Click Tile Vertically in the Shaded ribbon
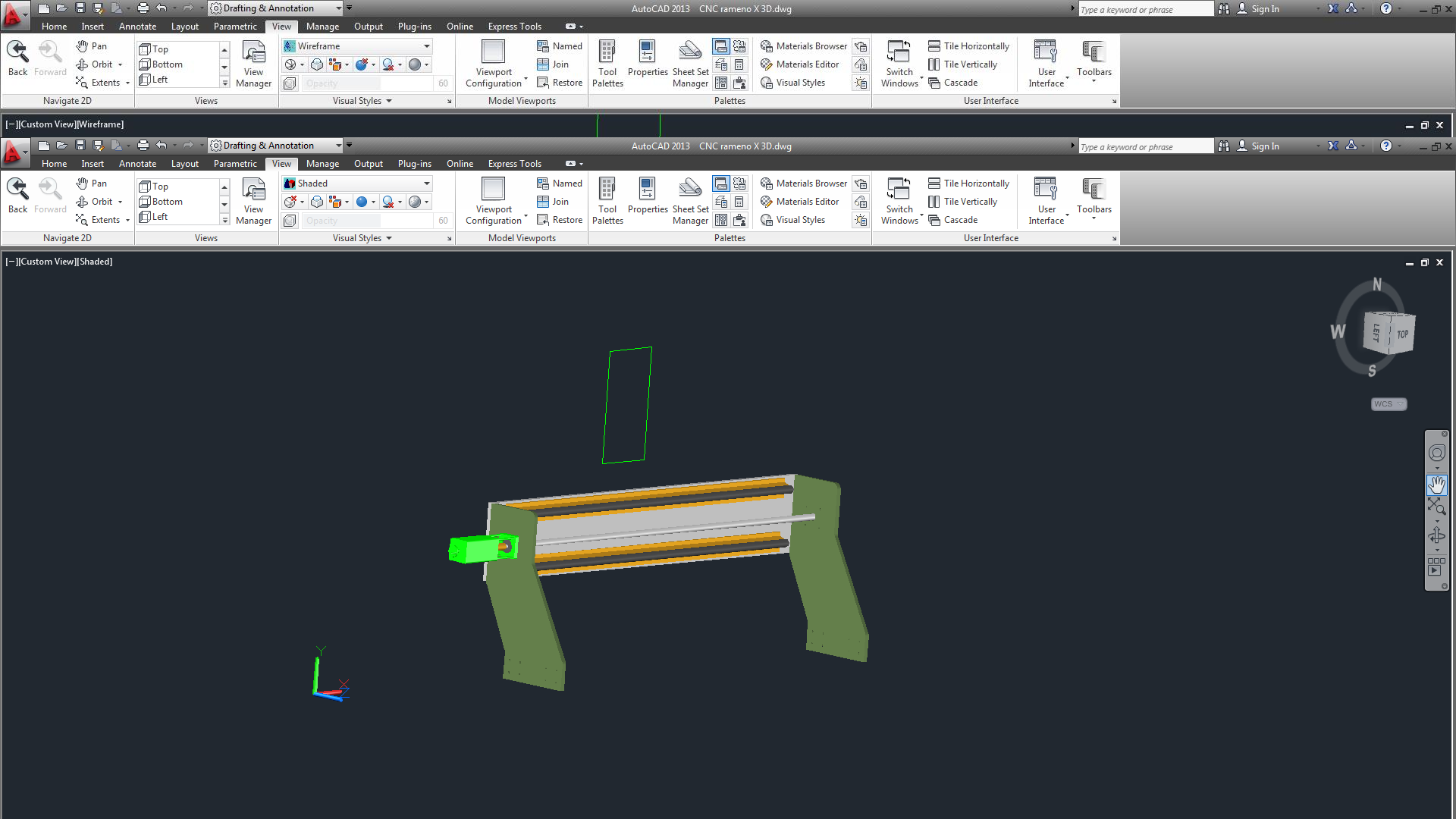1456x819 pixels. pos(963,202)
